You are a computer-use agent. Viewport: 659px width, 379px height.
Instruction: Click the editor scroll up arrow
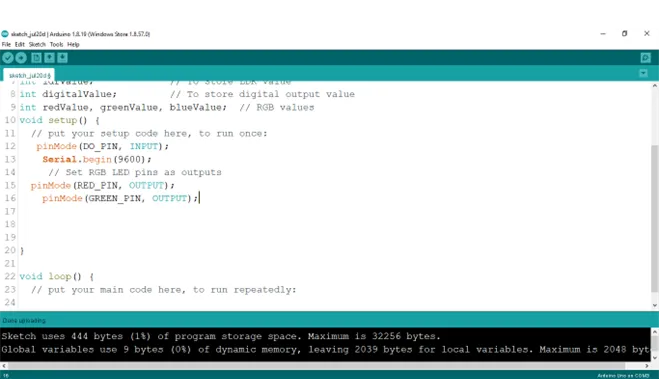click(654, 86)
